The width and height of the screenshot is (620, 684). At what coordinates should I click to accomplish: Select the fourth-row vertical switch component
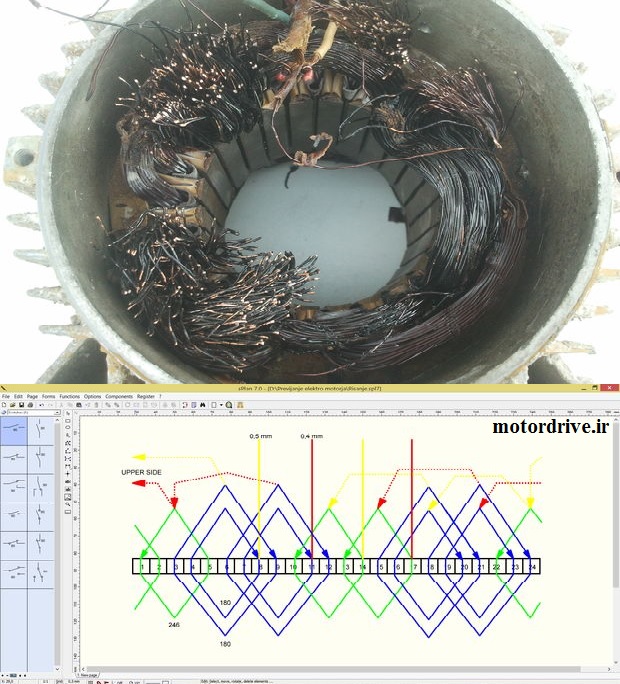(x=41, y=516)
